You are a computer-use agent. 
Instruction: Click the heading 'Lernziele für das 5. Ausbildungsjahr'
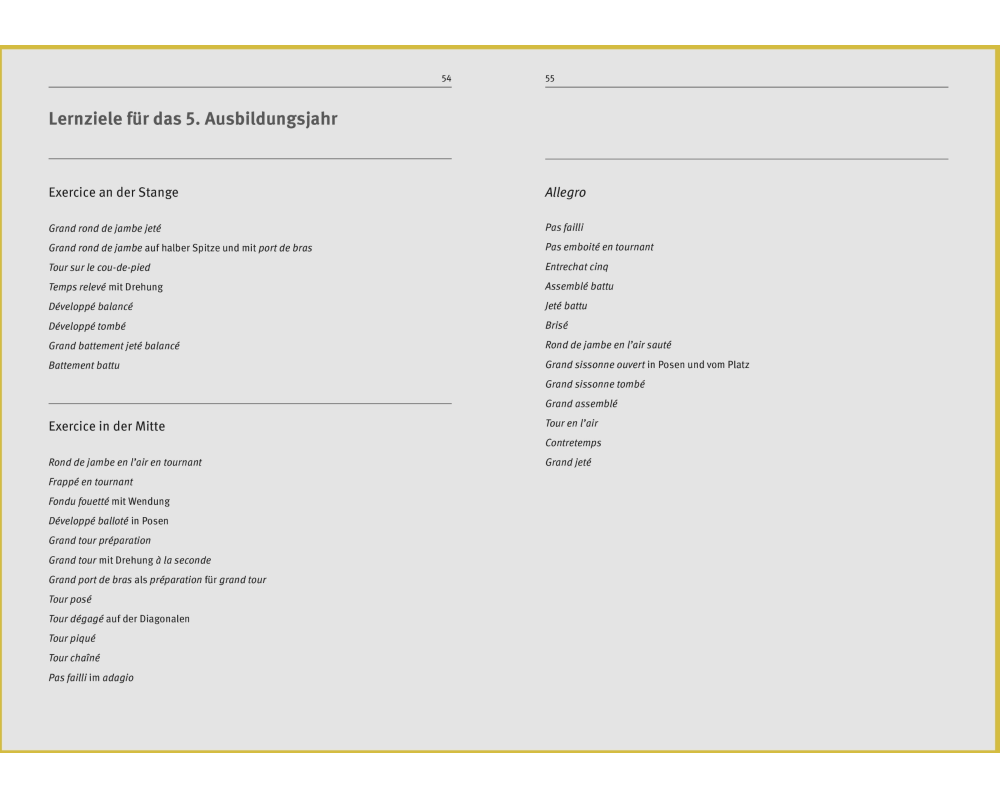point(193,120)
